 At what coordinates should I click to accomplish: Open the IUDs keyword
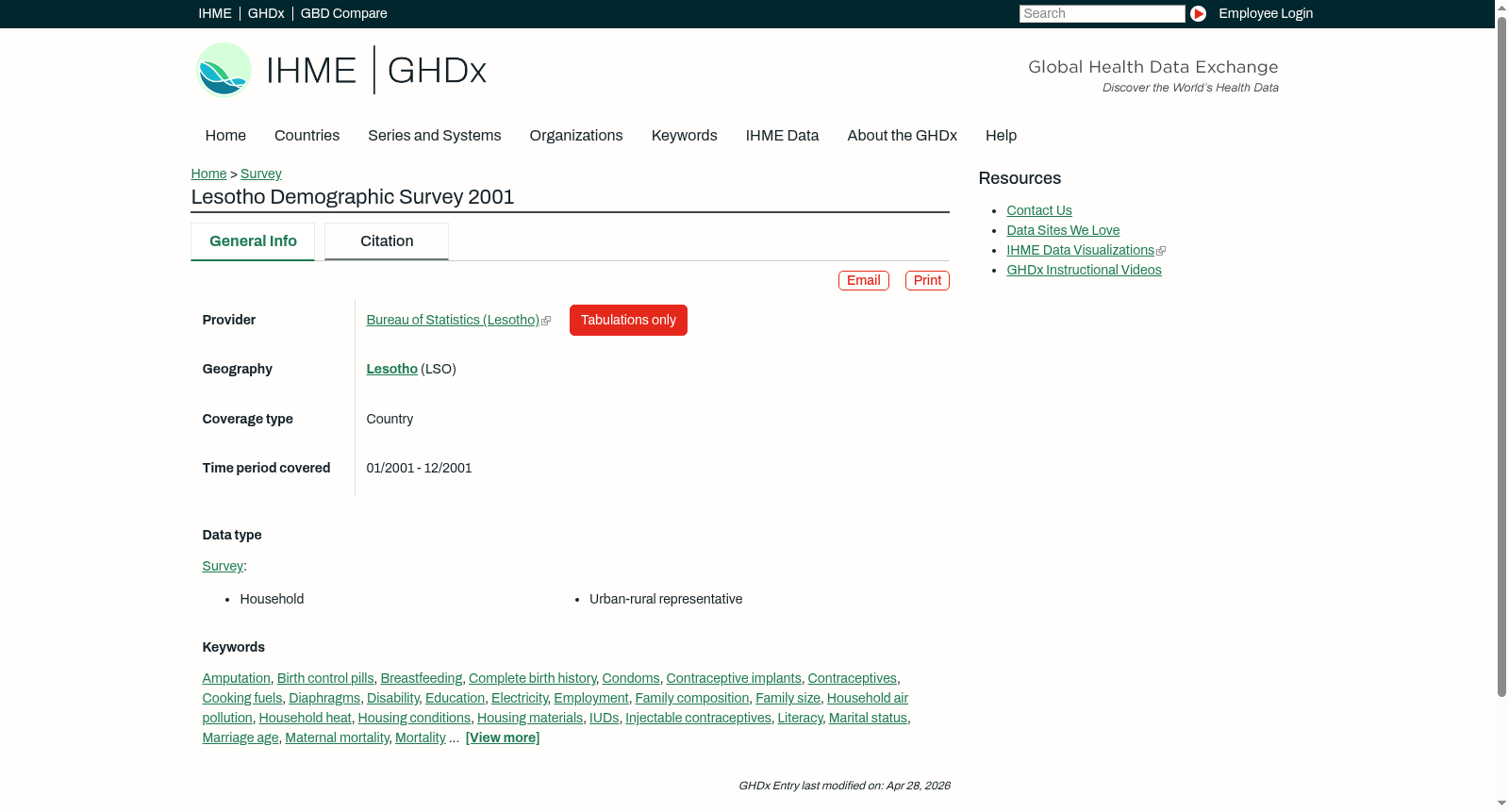[605, 719]
